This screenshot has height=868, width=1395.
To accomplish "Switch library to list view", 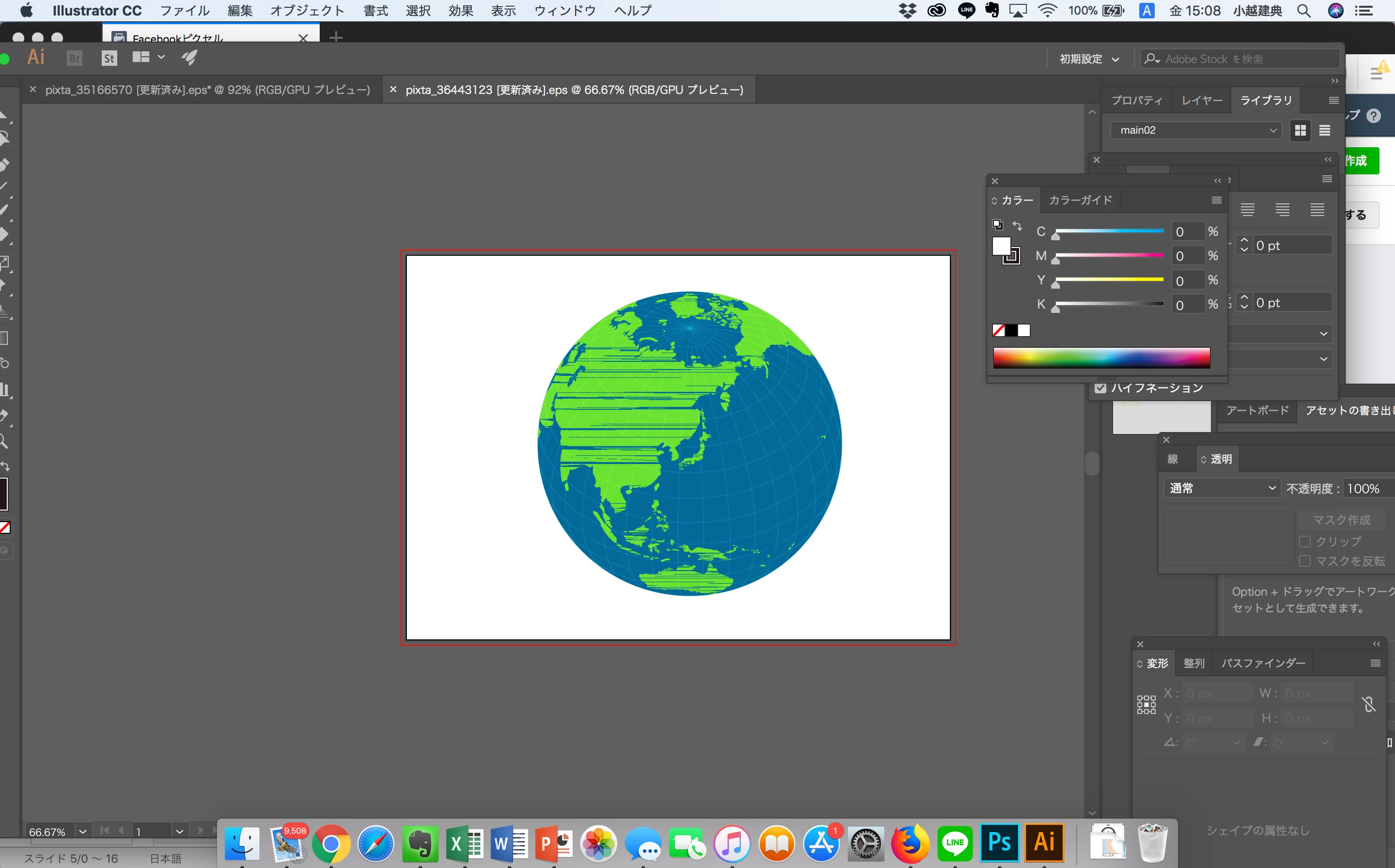I will coord(1324,130).
